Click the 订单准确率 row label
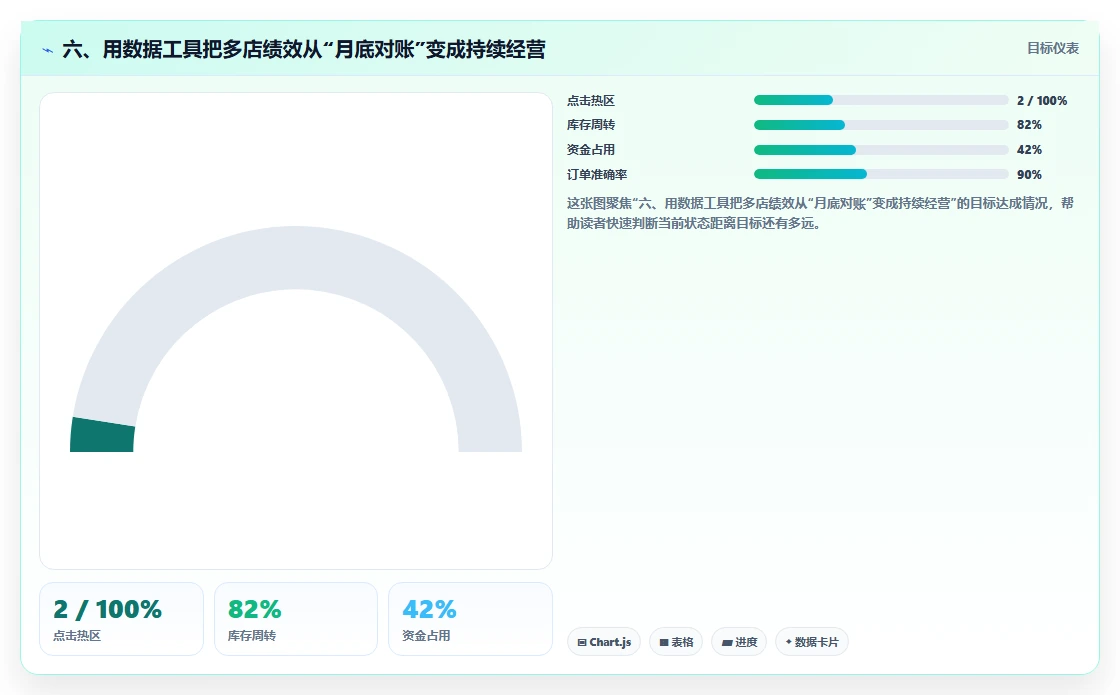 pyautogui.click(x=597, y=174)
